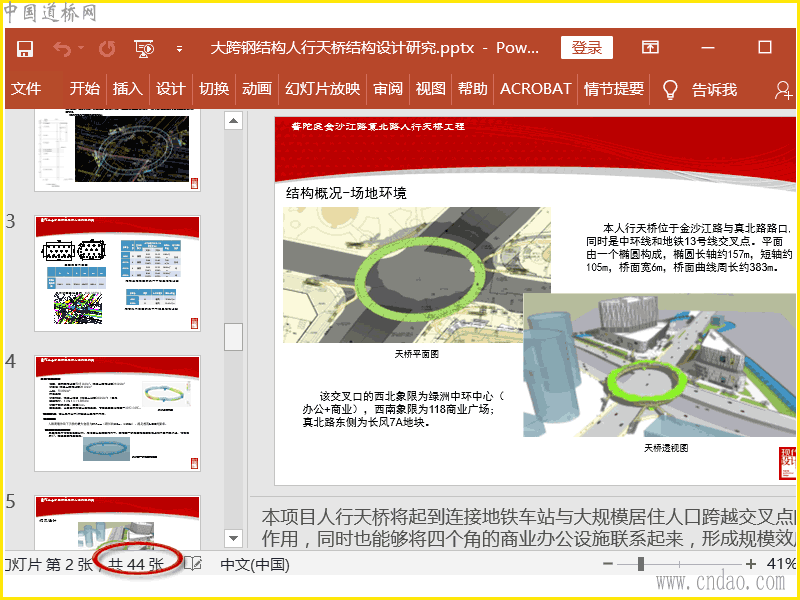Click the Ribbon Display Options icon
This screenshot has width=800, height=600.
pos(650,48)
